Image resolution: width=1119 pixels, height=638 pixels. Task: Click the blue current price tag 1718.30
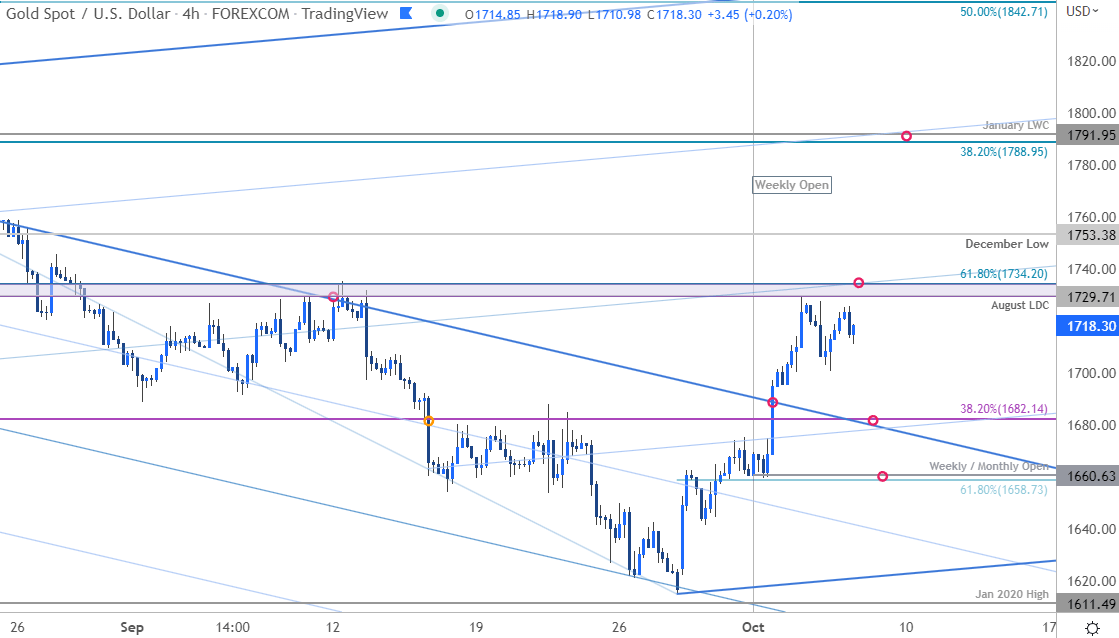click(x=1088, y=326)
